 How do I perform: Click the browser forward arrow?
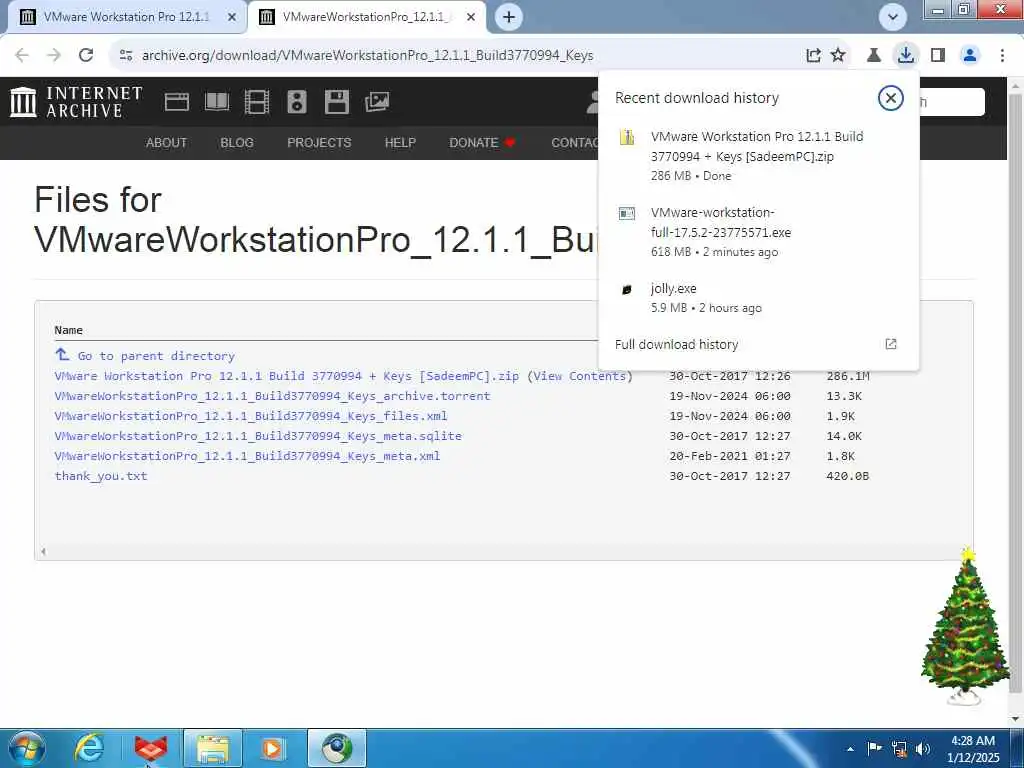(54, 56)
